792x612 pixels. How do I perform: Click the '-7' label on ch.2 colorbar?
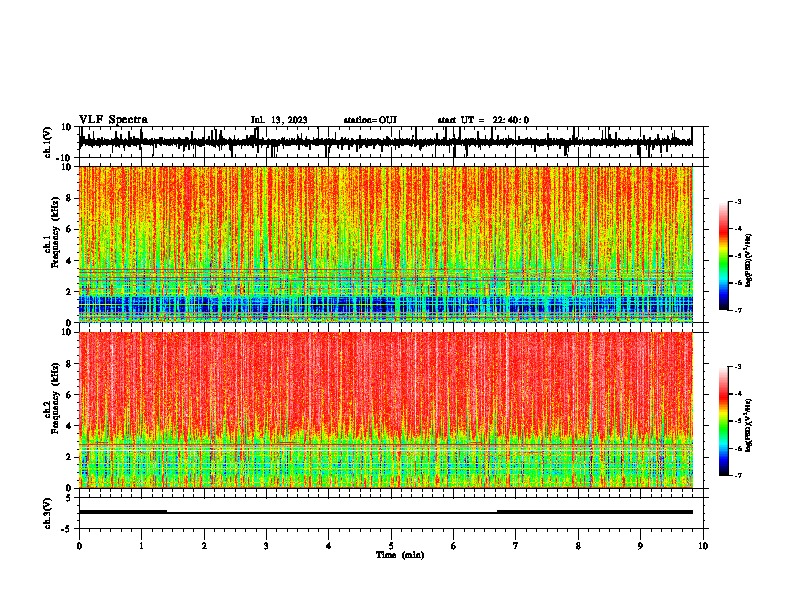(x=738, y=475)
